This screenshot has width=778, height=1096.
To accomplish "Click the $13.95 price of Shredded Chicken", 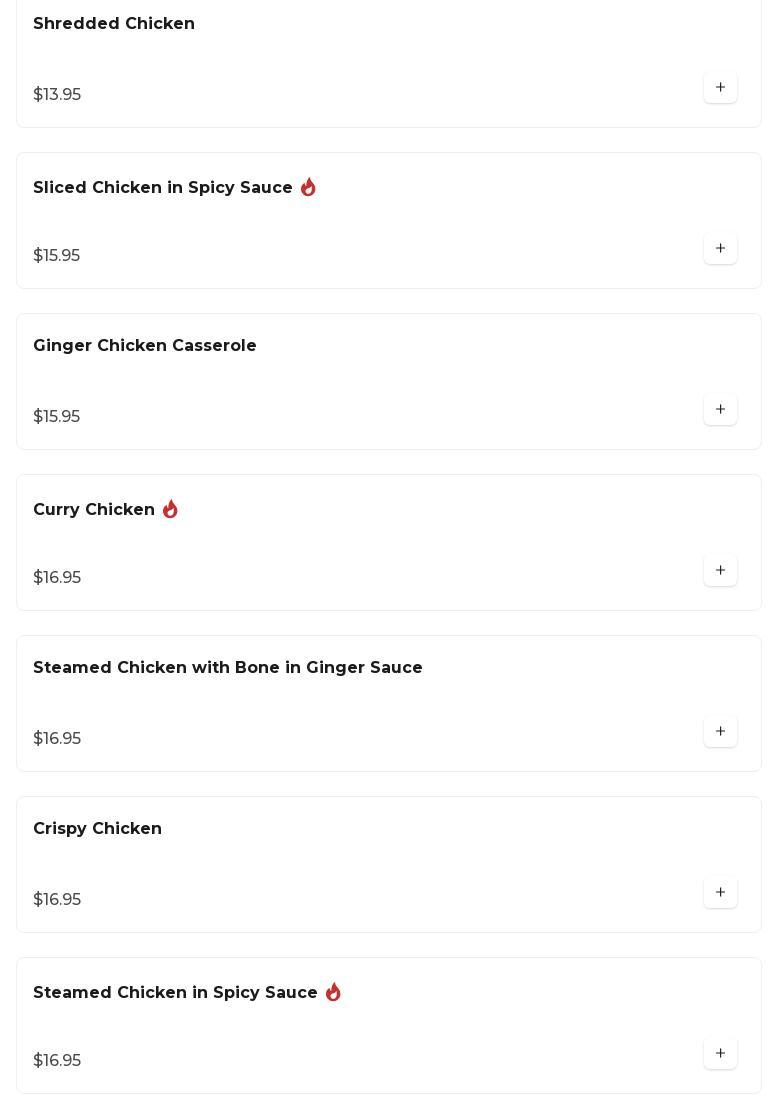I will pos(57,95).
